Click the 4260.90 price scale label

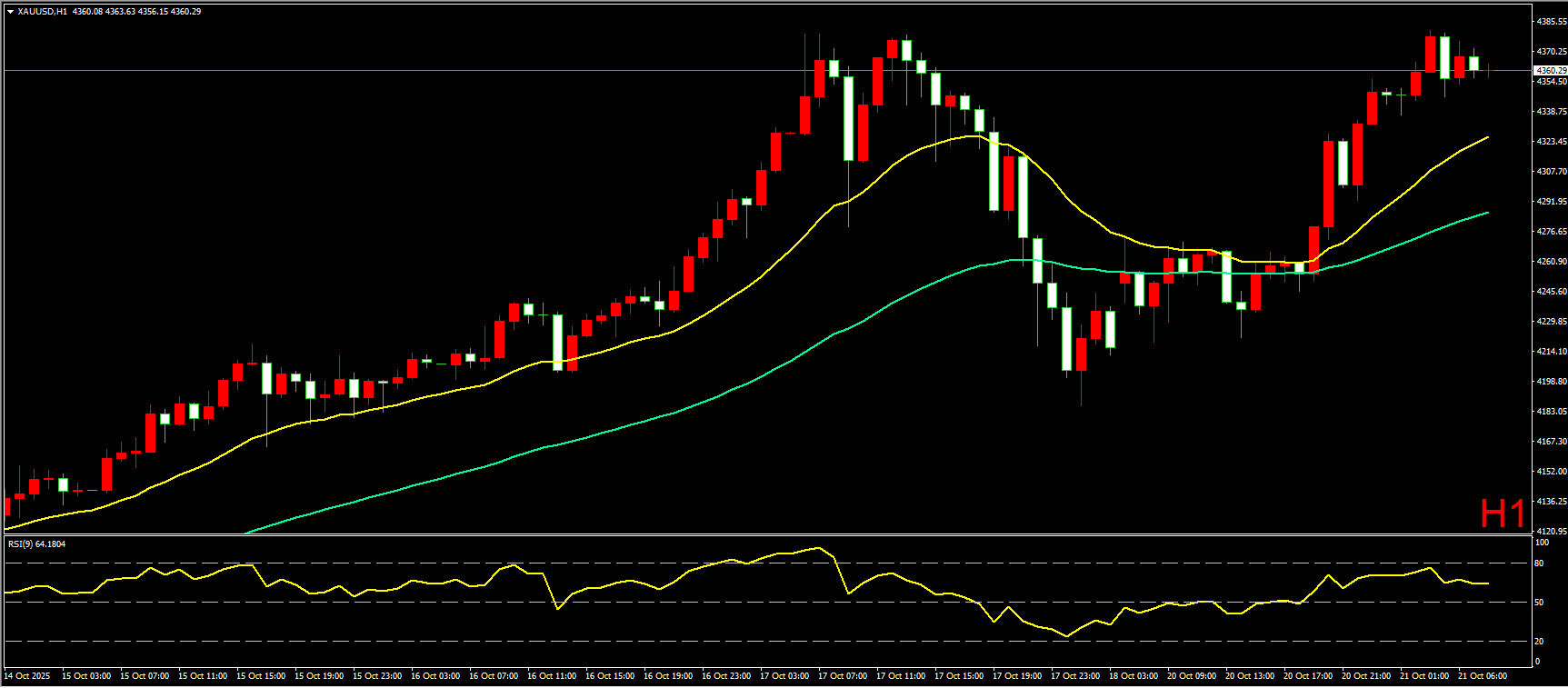[1552, 262]
